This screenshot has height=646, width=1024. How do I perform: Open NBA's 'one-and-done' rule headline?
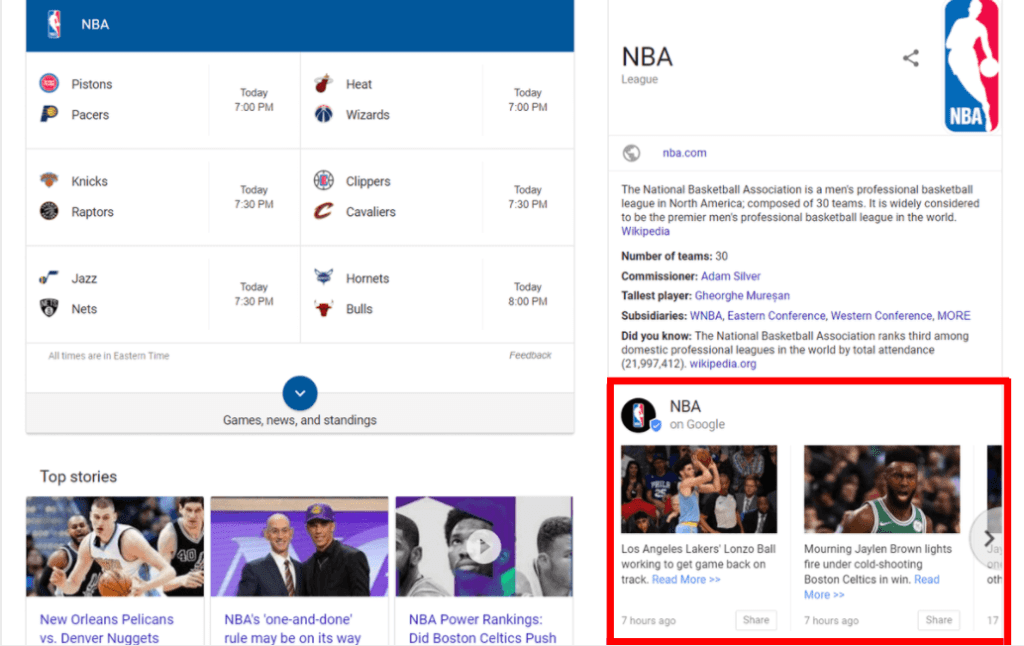click(x=292, y=628)
